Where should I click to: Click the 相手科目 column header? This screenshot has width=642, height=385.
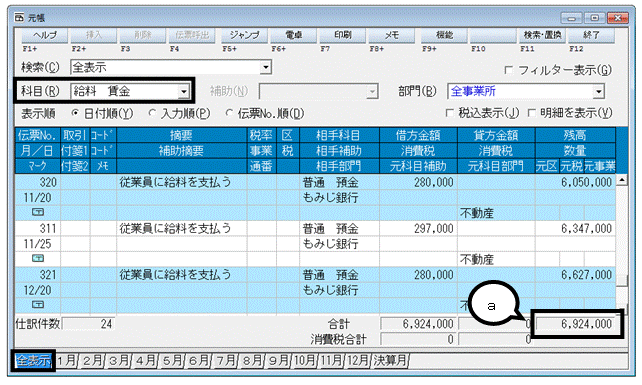(x=339, y=135)
